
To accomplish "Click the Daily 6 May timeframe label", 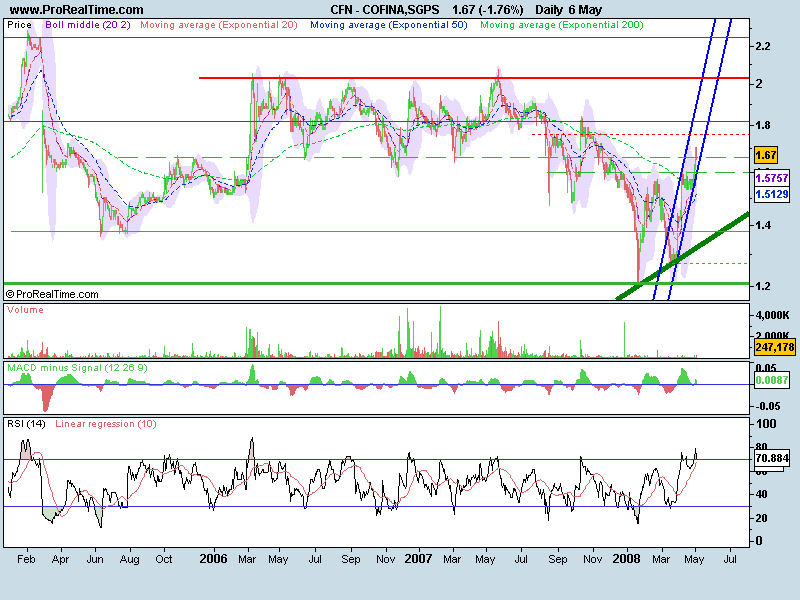I will pos(568,10).
